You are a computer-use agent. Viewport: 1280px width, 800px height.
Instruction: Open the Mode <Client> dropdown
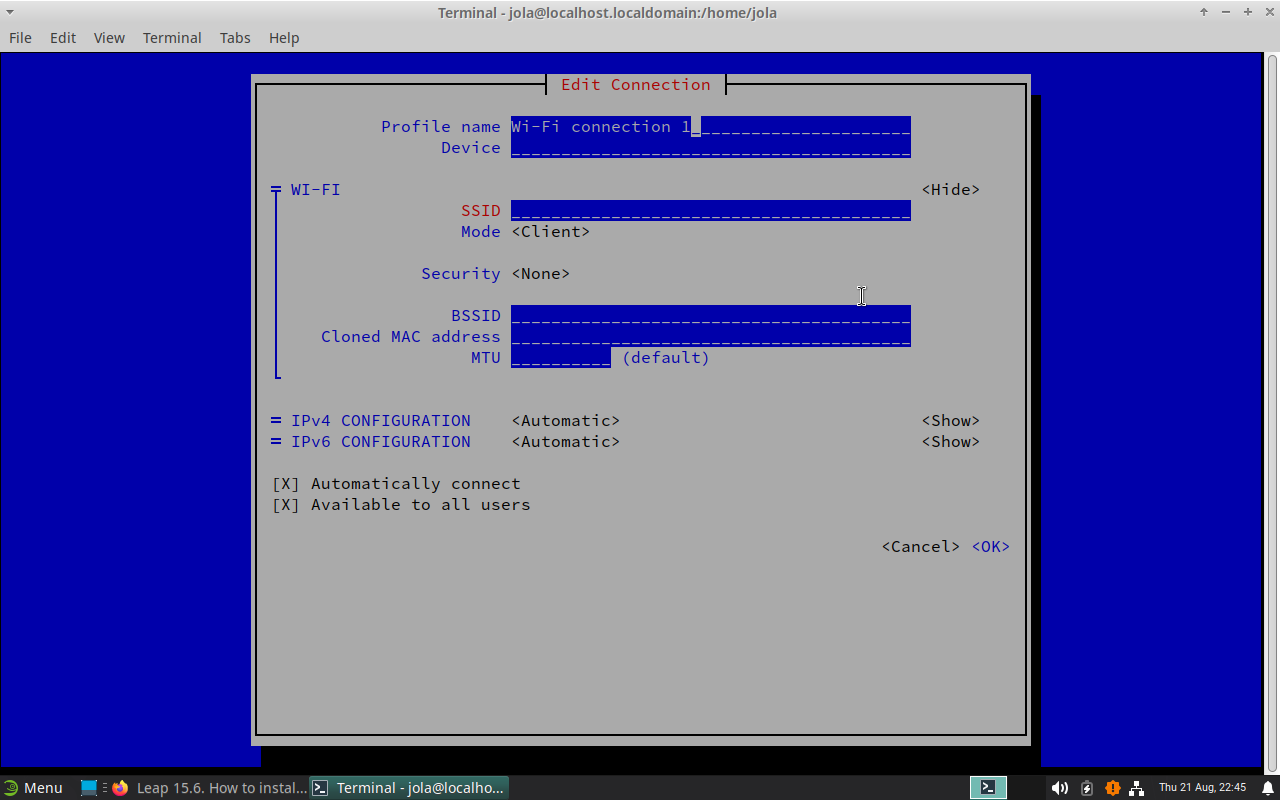point(550,232)
